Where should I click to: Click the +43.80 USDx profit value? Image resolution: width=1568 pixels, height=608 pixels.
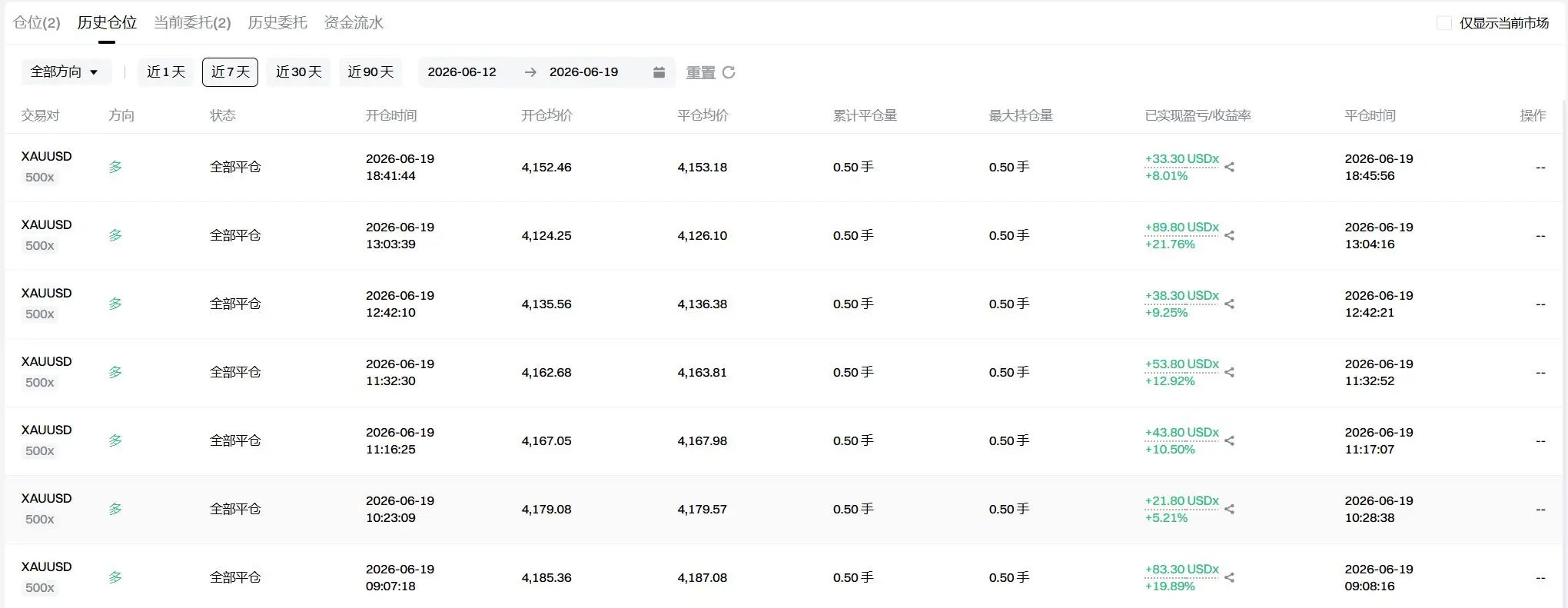pos(1181,432)
